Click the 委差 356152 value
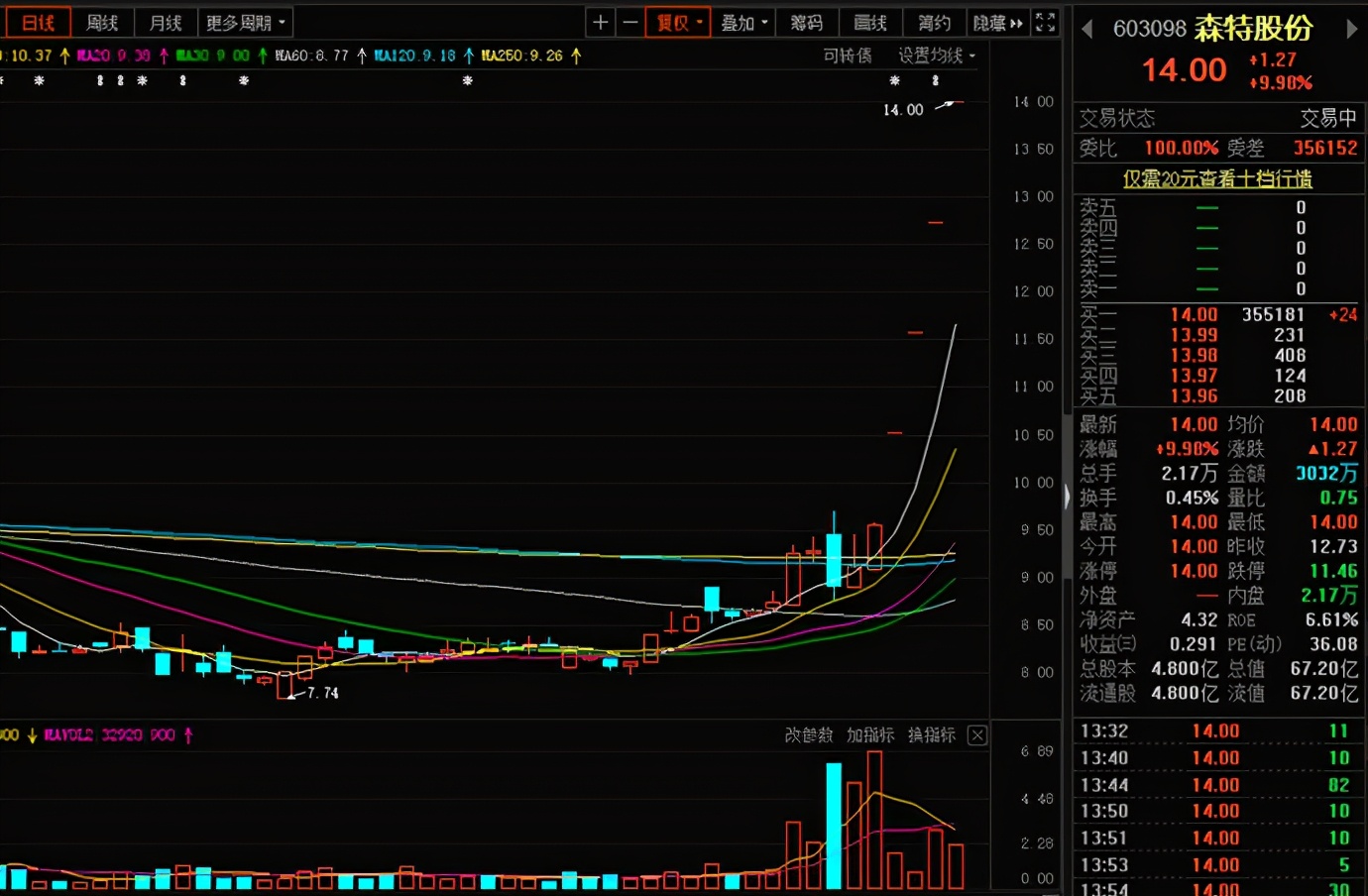 (x=1325, y=148)
